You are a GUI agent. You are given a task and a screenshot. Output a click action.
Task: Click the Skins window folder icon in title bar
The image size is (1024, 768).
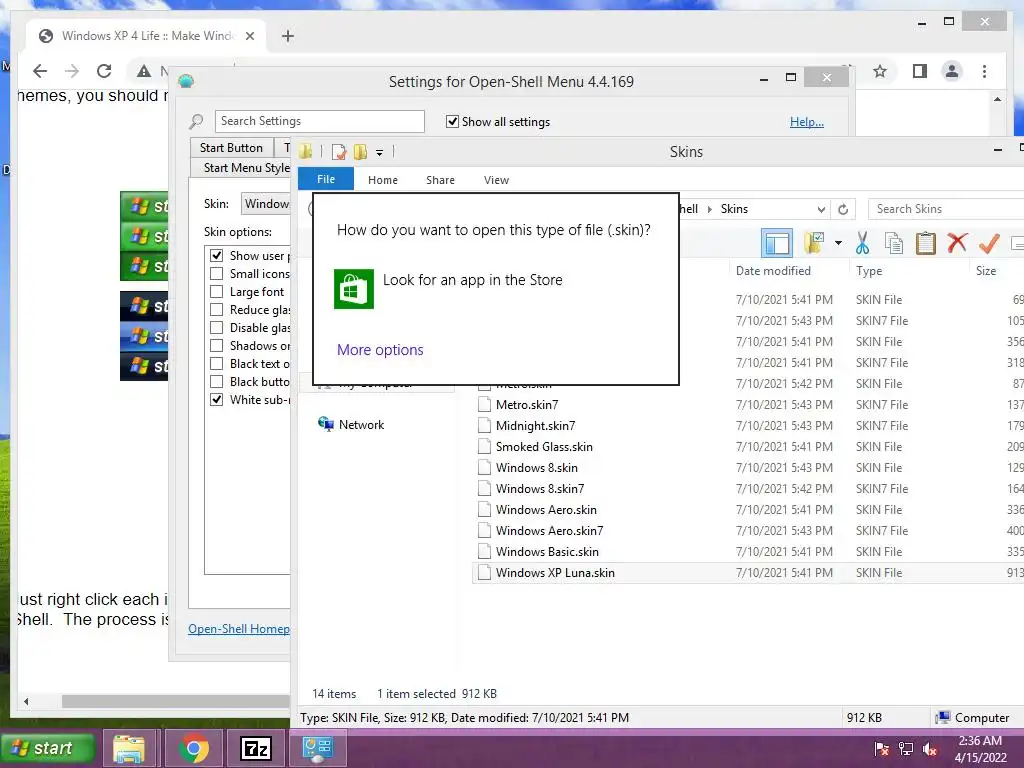click(x=306, y=152)
